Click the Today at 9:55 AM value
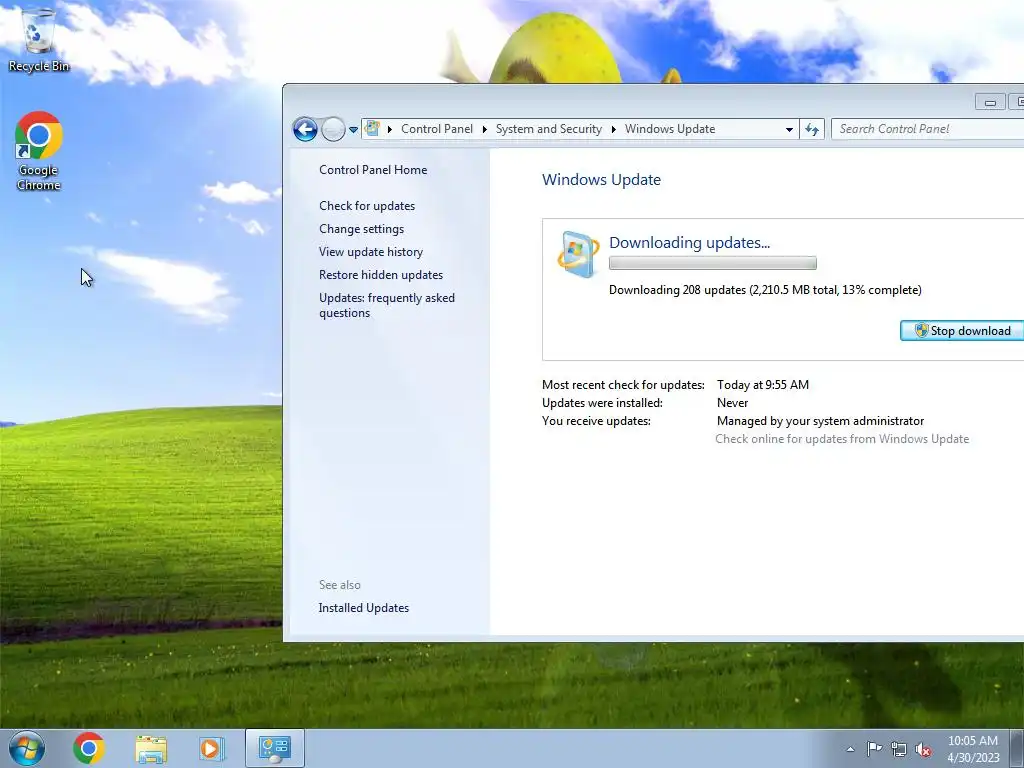1024x768 pixels. pyautogui.click(x=763, y=385)
